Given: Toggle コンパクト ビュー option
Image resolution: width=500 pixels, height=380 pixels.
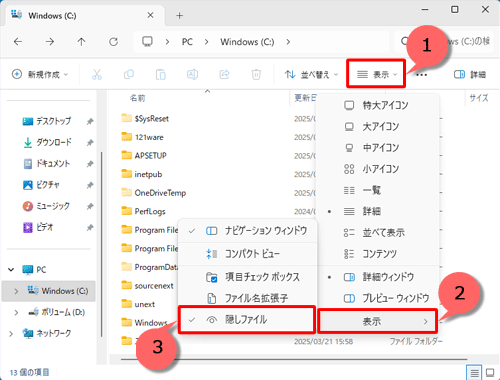Looking at the screenshot, I should tap(248, 254).
